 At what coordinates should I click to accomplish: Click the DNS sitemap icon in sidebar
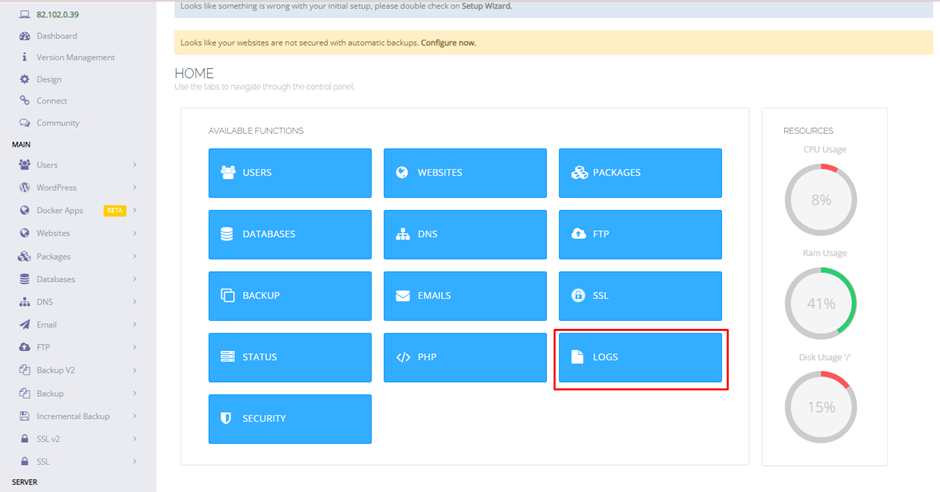(25, 302)
